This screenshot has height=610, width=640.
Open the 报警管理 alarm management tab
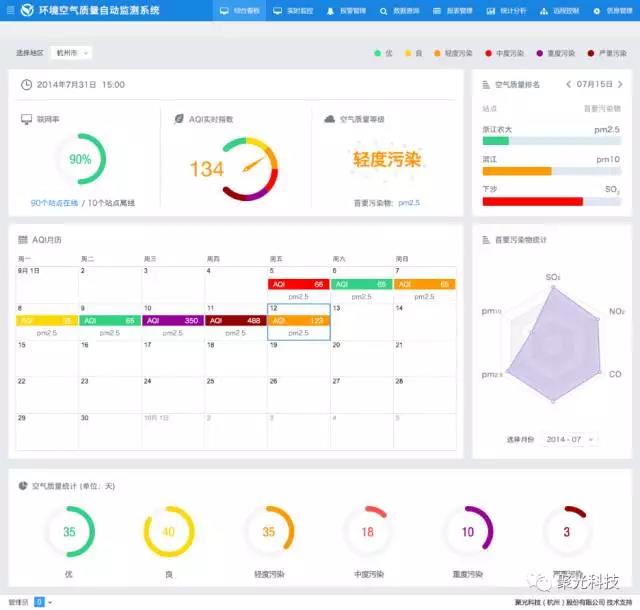pyautogui.click(x=346, y=11)
